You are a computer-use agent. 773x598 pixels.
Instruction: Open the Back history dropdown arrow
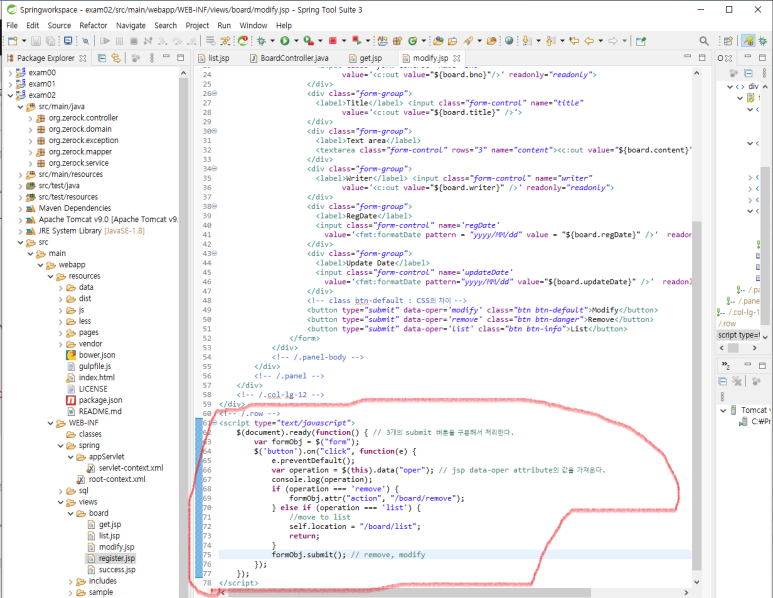[600, 41]
